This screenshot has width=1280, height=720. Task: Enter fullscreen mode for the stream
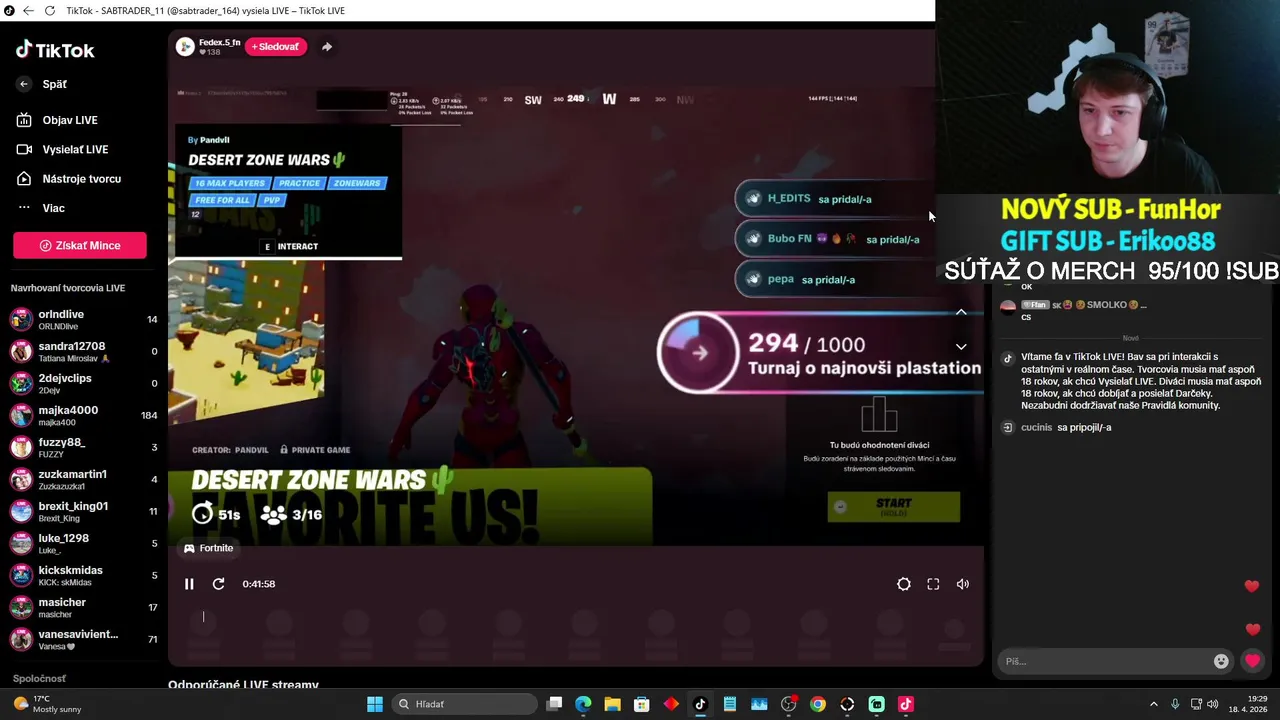(933, 584)
